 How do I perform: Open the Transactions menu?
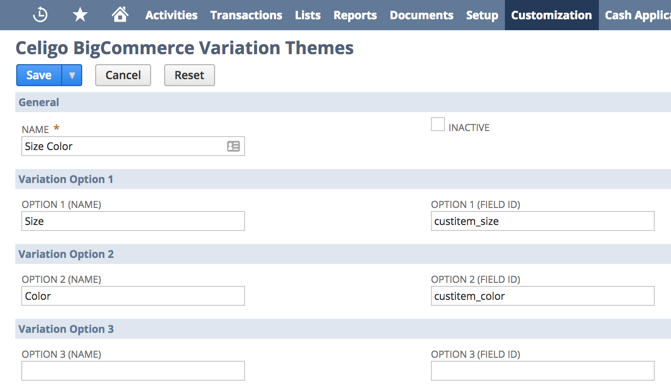(246, 15)
